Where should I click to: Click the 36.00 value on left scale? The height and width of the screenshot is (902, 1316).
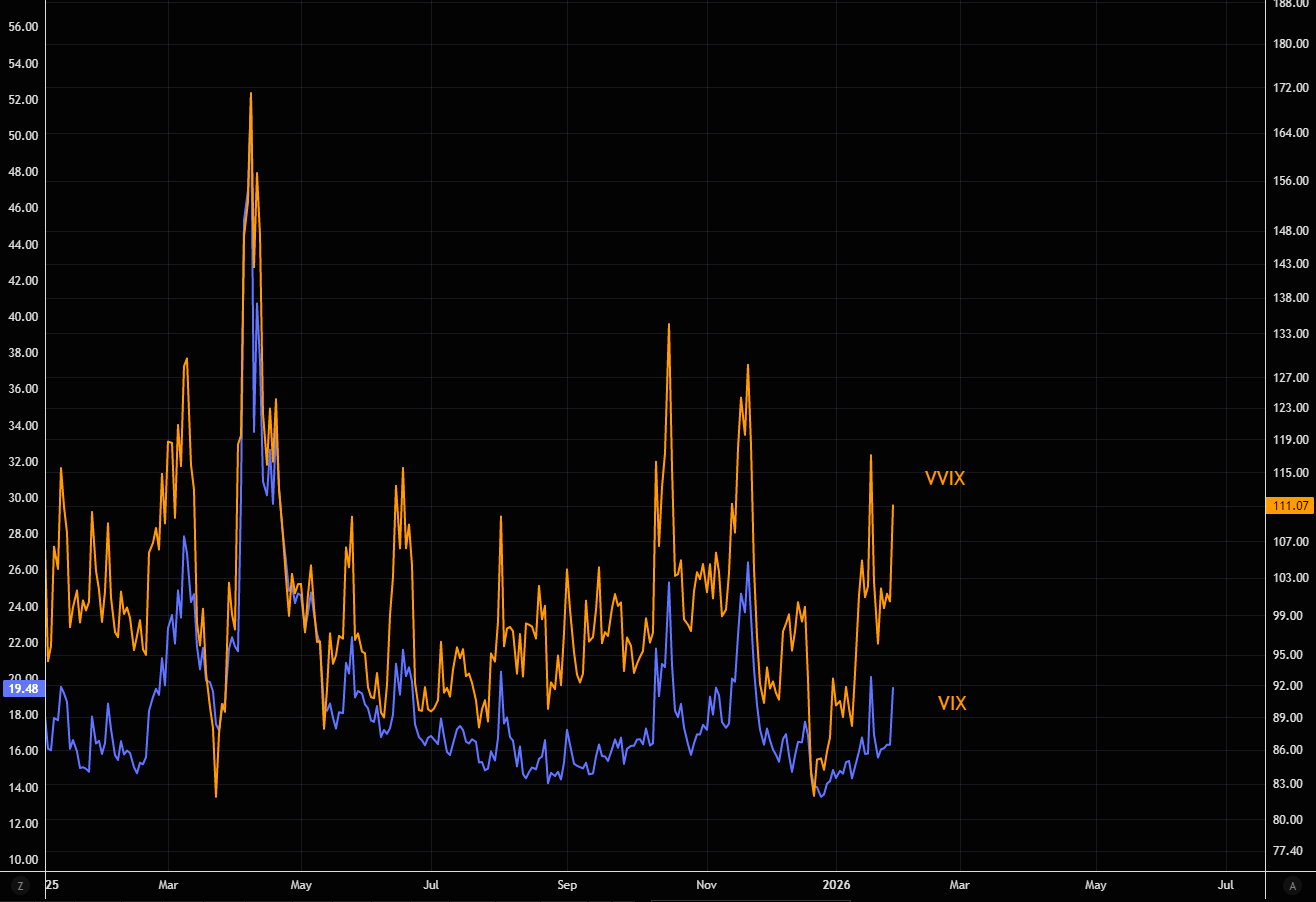(22, 389)
